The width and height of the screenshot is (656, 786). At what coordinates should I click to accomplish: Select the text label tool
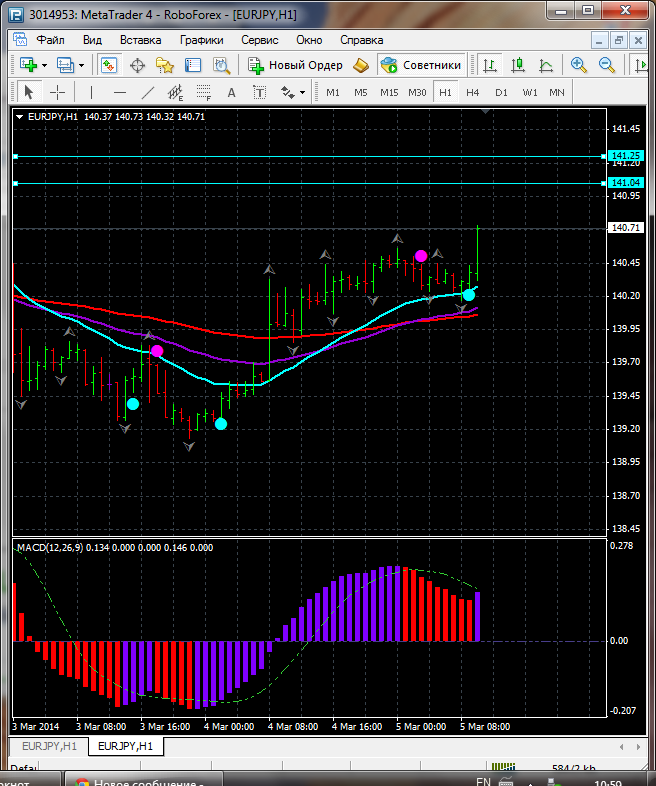pyautogui.click(x=259, y=92)
